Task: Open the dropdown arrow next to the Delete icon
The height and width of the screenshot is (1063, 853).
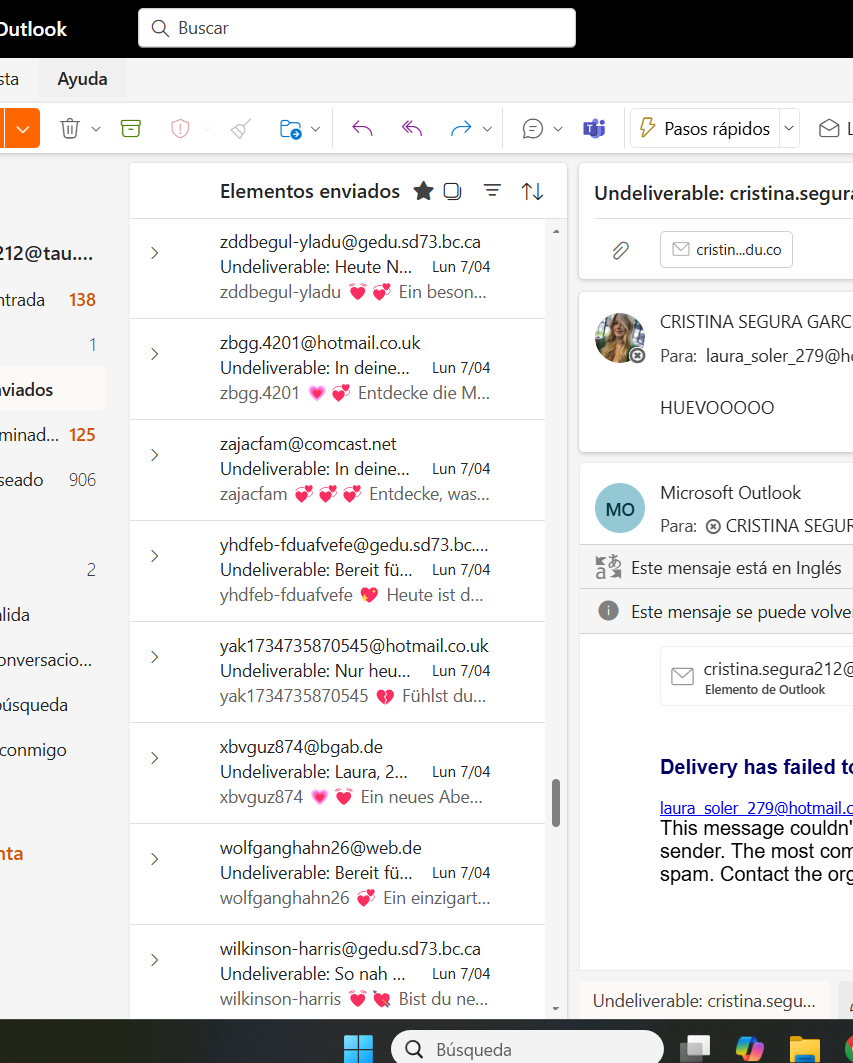Action: click(x=96, y=129)
